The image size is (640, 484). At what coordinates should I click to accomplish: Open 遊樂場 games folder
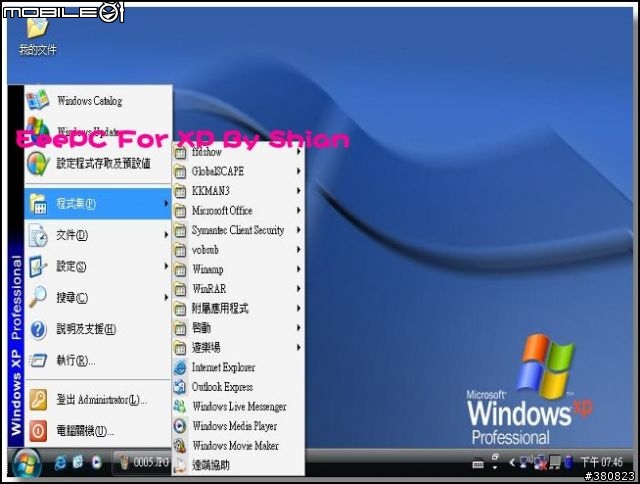click(x=238, y=348)
